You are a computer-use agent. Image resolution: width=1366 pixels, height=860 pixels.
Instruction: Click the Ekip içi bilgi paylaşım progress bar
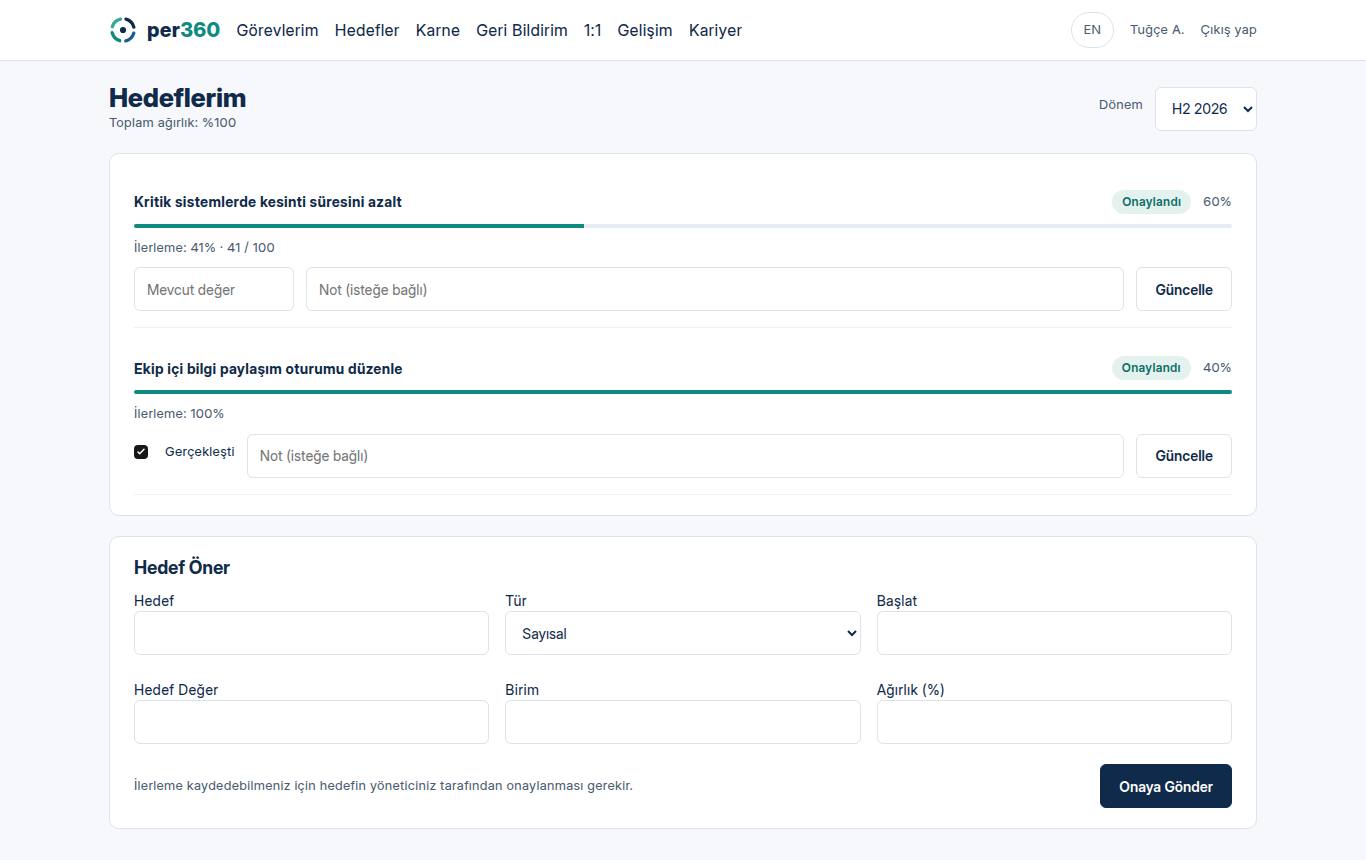click(683, 392)
